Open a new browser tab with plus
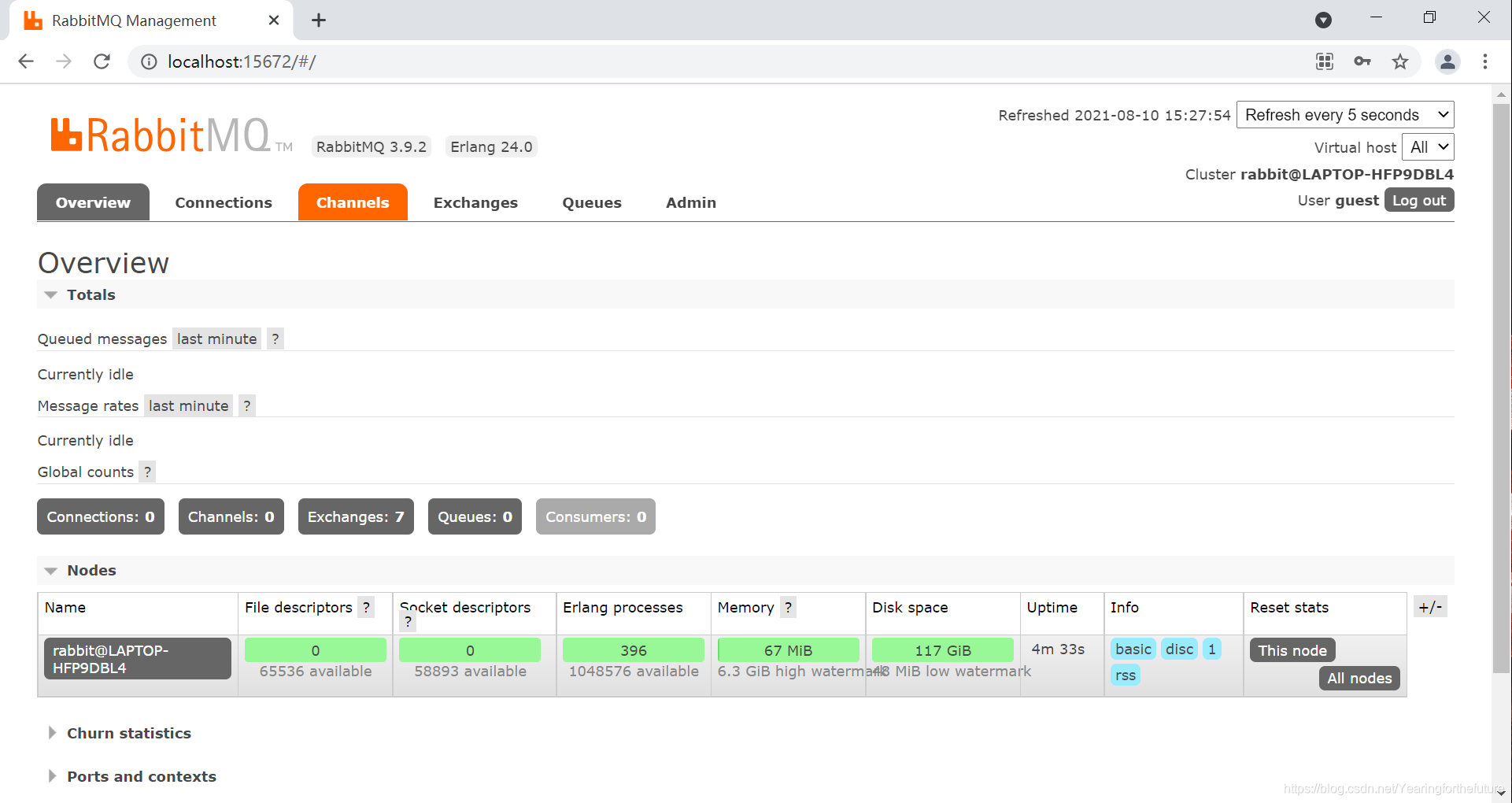The image size is (1512, 803). [319, 20]
